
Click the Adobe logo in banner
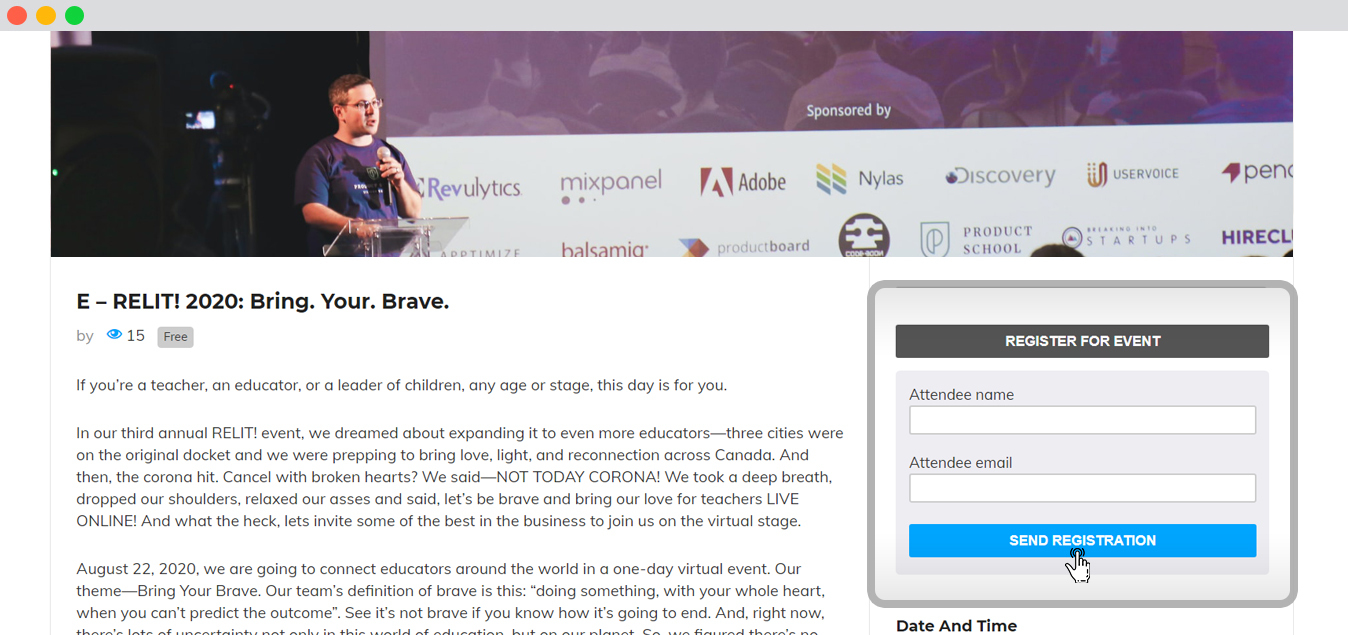click(x=743, y=181)
